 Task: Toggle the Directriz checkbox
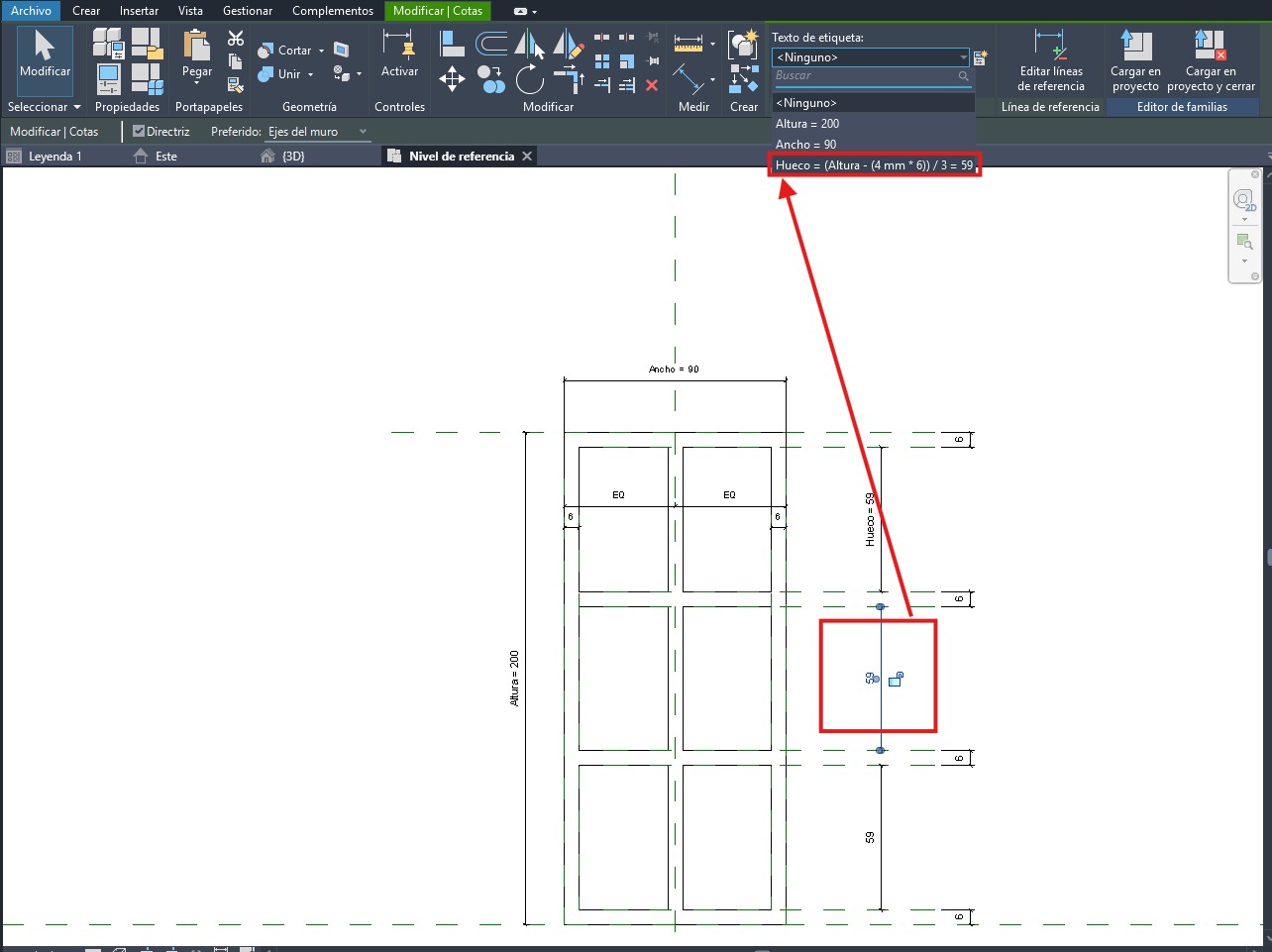click(x=139, y=131)
